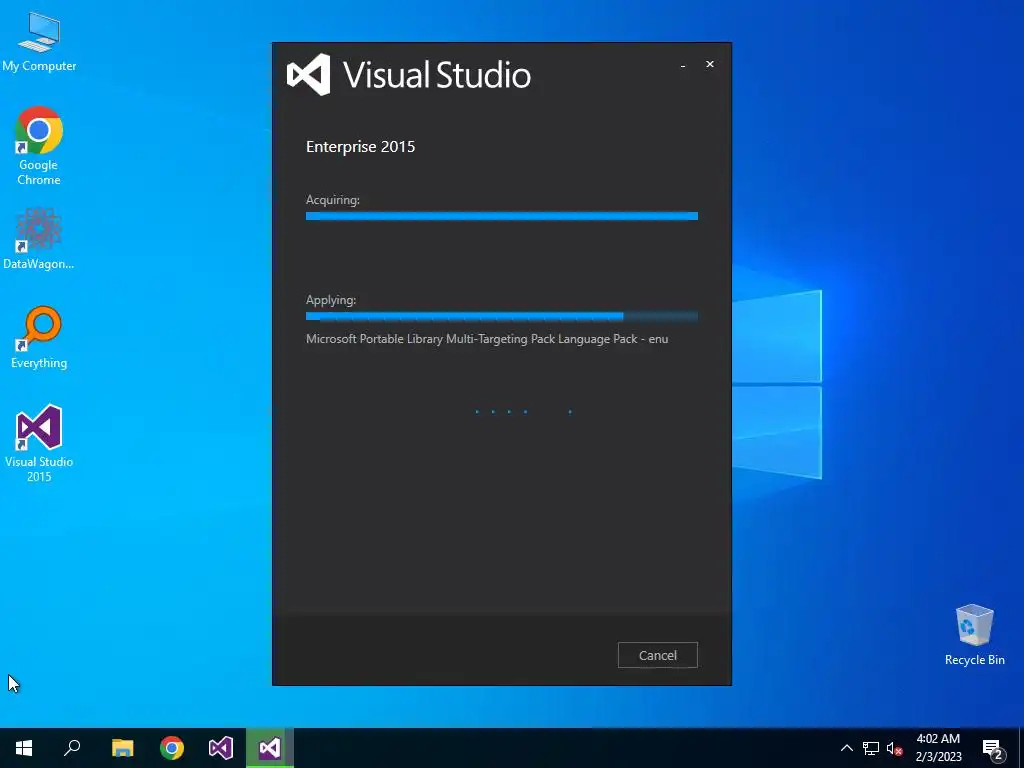Open the muted volume tray icon
Viewport: 1024px width, 768px height.
click(894, 748)
